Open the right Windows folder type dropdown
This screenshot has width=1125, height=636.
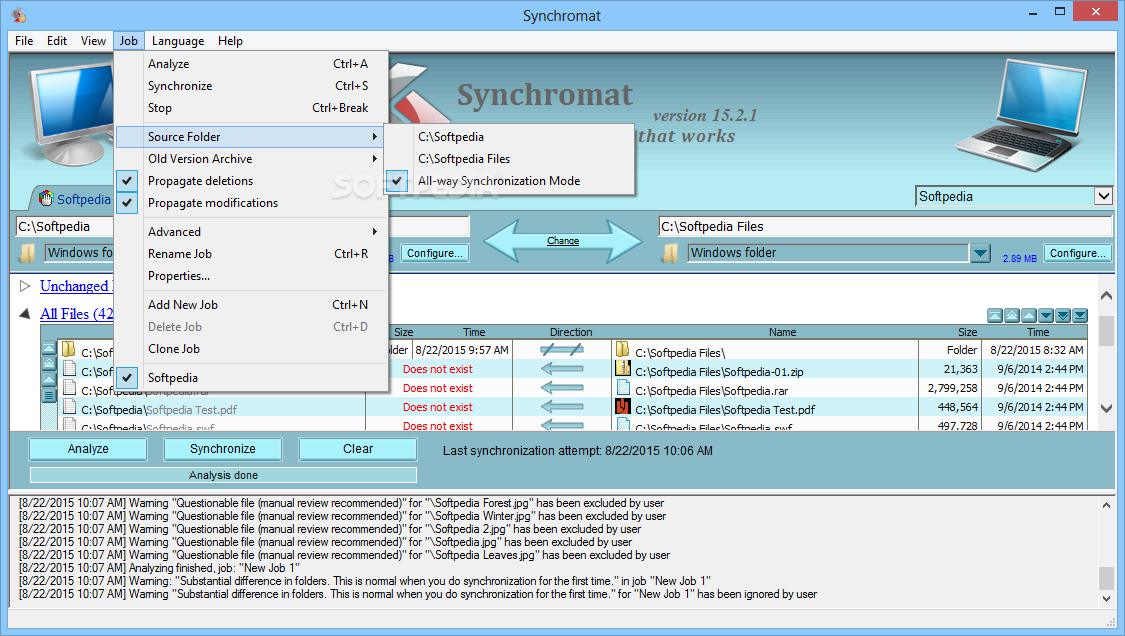(x=980, y=253)
